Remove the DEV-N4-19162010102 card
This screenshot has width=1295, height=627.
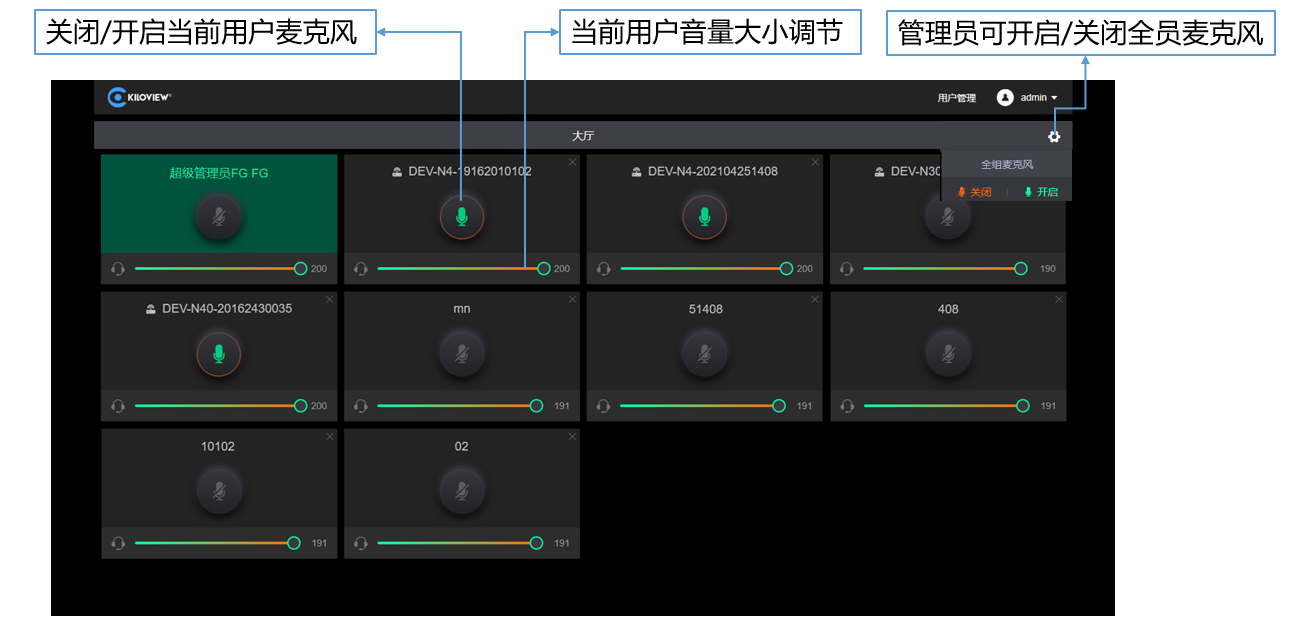click(573, 162)
